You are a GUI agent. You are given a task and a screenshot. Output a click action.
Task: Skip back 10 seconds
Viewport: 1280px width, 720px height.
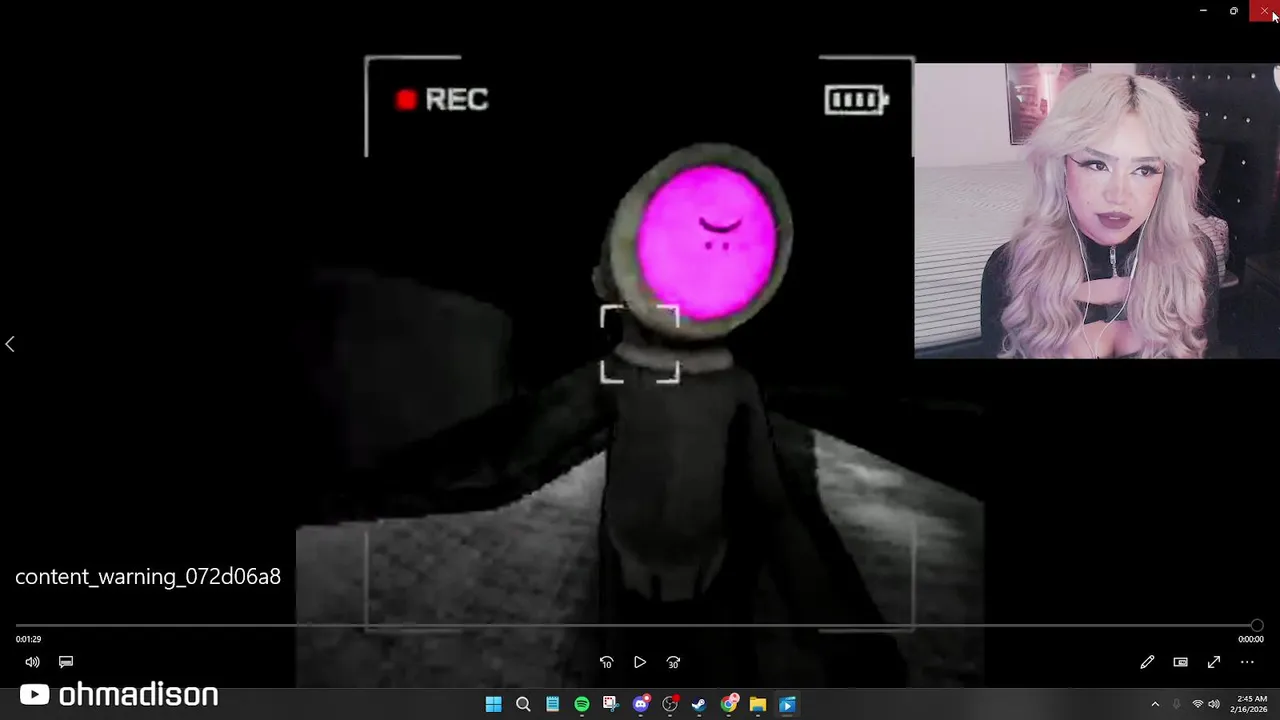click(x=606, y=662)
